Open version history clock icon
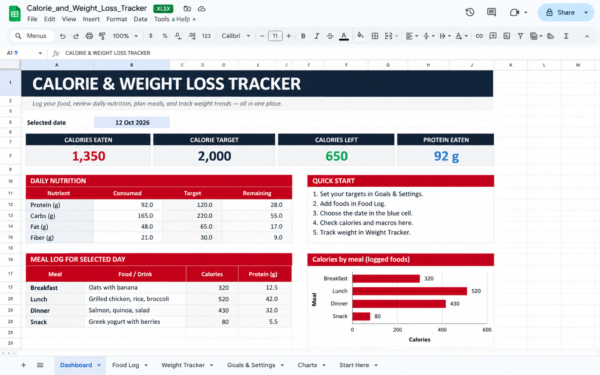The image size is (600, 375). click(470, 12)
